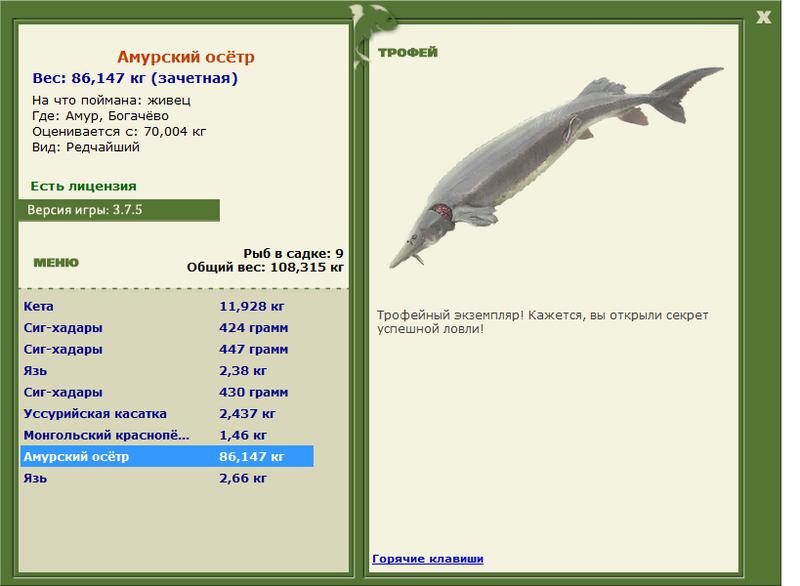Open the Горячие клавиши link
Image resolution: width=800 pixels, height=586 pixels.
[x=428, y=558]
